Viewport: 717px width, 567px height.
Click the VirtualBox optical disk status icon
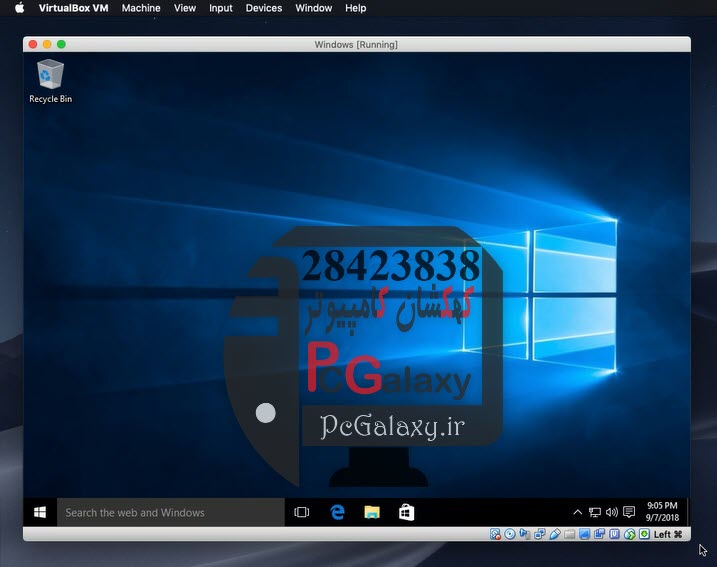(x=509, y=534)
